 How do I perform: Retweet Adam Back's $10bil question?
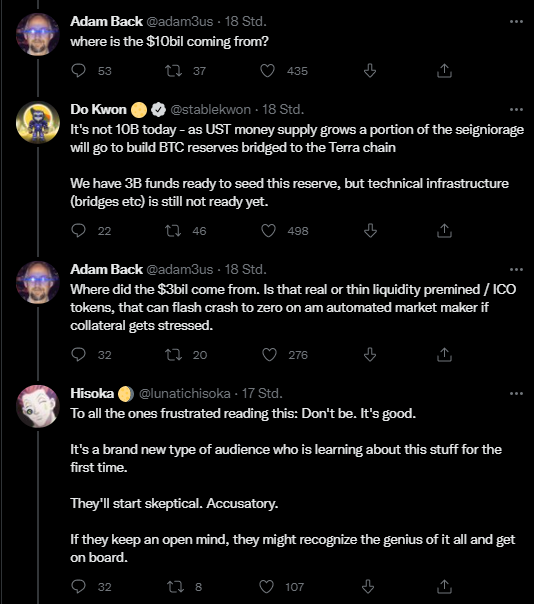click(x=173, y=70)
